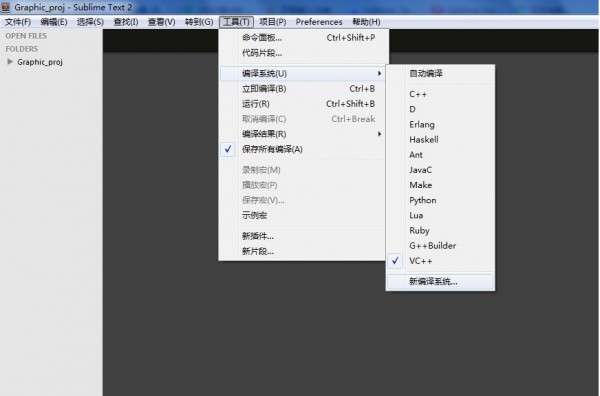This screenshot has width=600, height=396.
Task: Open the 文件(F) menu
Action: point(18,22)
